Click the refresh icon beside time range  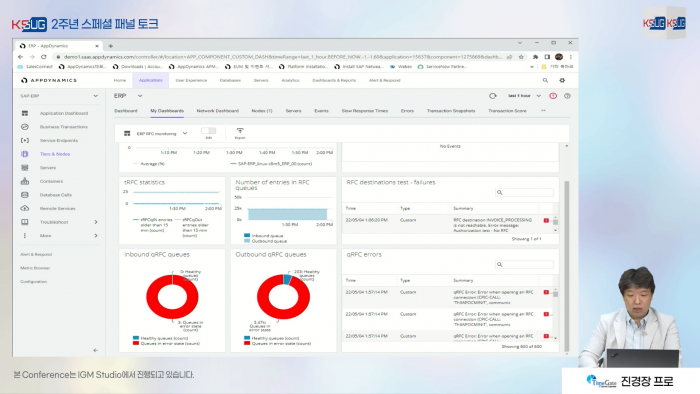(493, 96)
